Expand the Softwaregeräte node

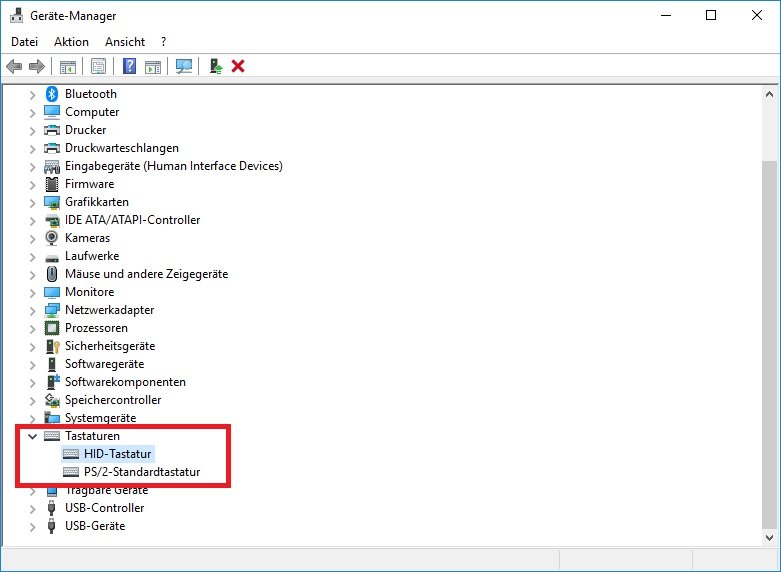click(x=32, y=364)
